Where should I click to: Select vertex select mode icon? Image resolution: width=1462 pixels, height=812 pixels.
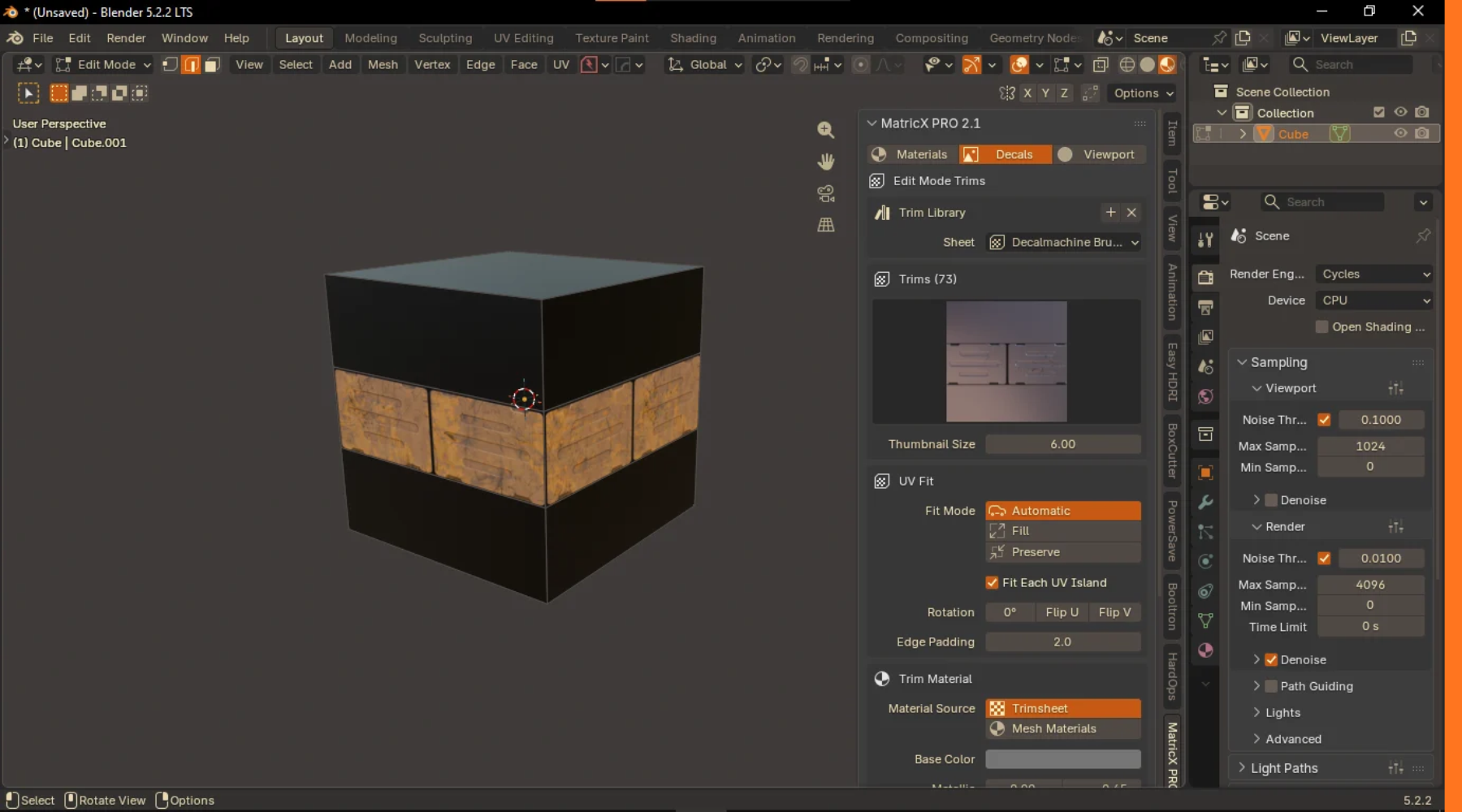(170, 64)
